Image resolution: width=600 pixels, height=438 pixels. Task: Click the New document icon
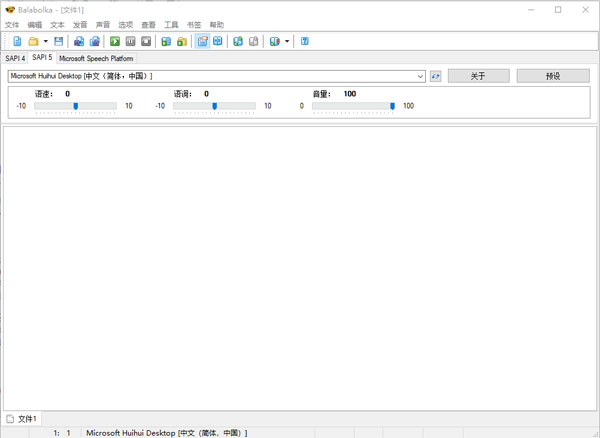point(17,41)
